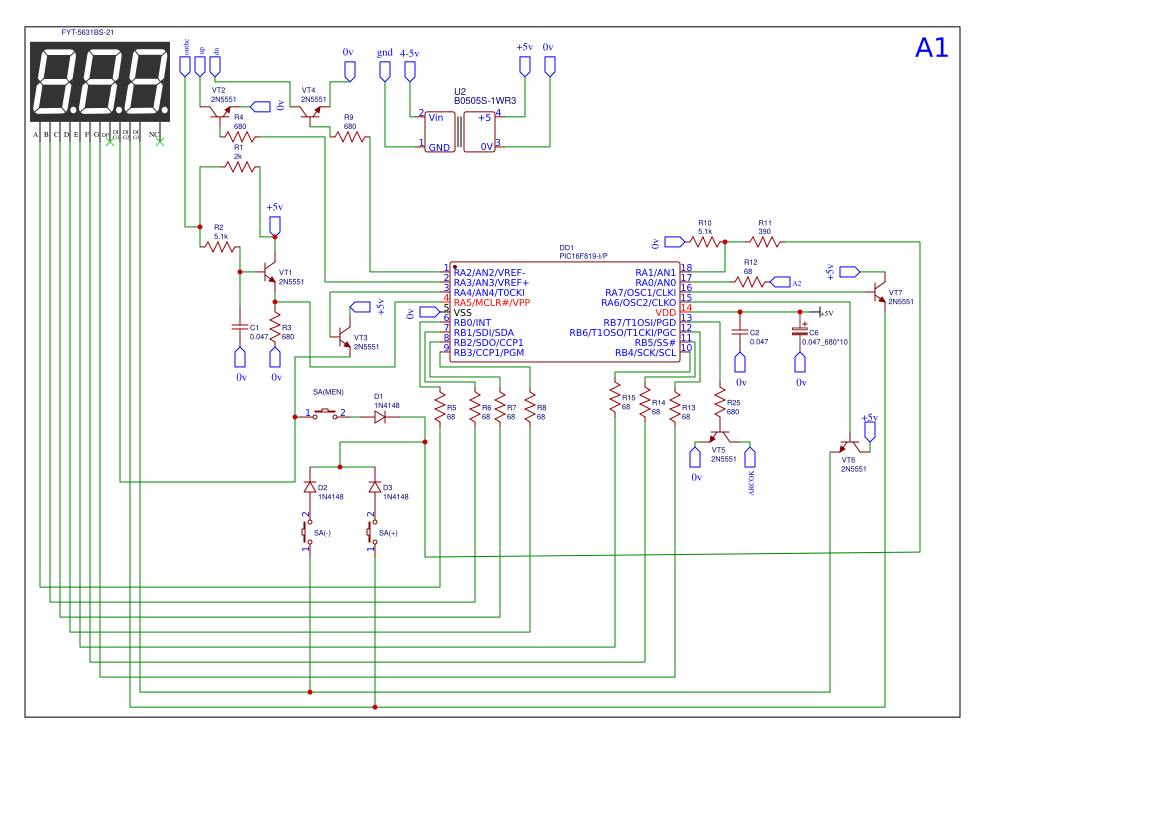Click capacitor C1 0.047
The width and height of the screenshot is (1169, 828).
(x=240, y=326)
